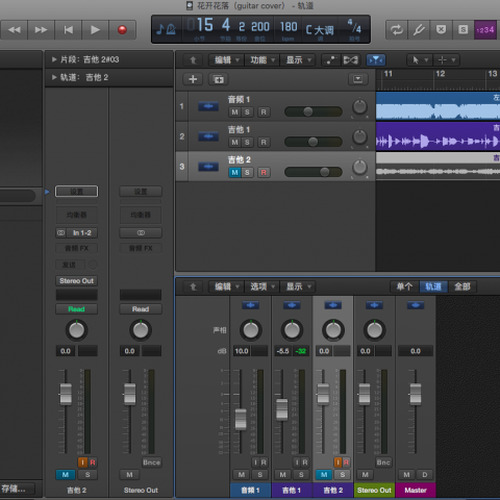This screenshot has width=500, height=500.
Task: Click the Stereo Out output button in inspector
Action: 76,281
